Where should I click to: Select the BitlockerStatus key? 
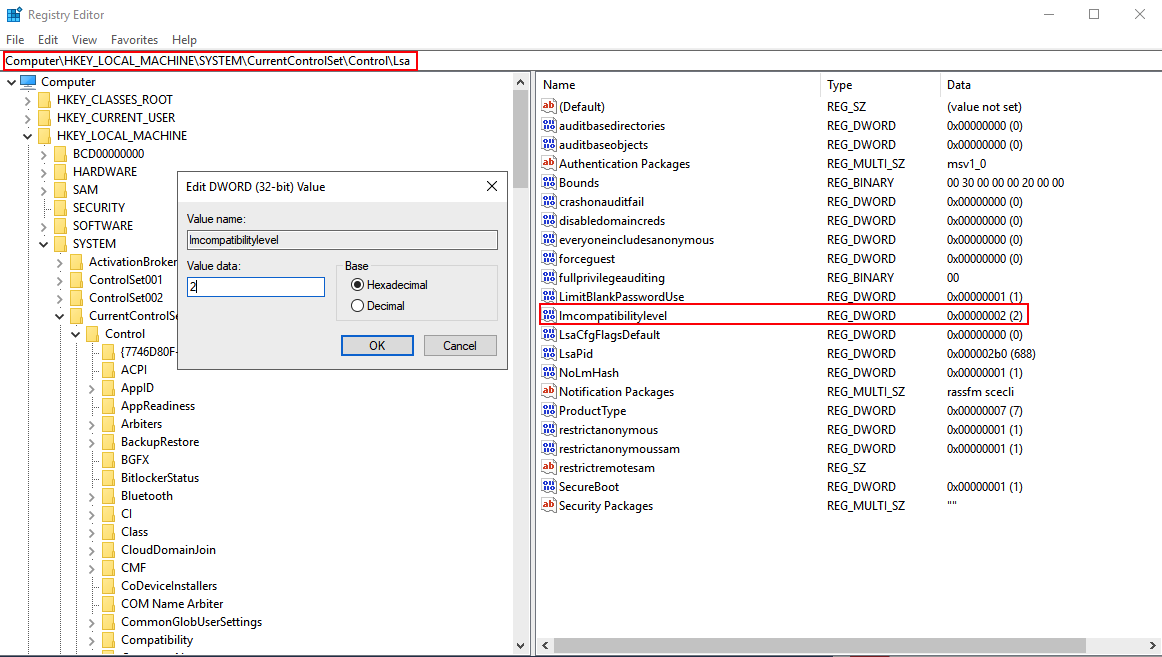[160, 478]
